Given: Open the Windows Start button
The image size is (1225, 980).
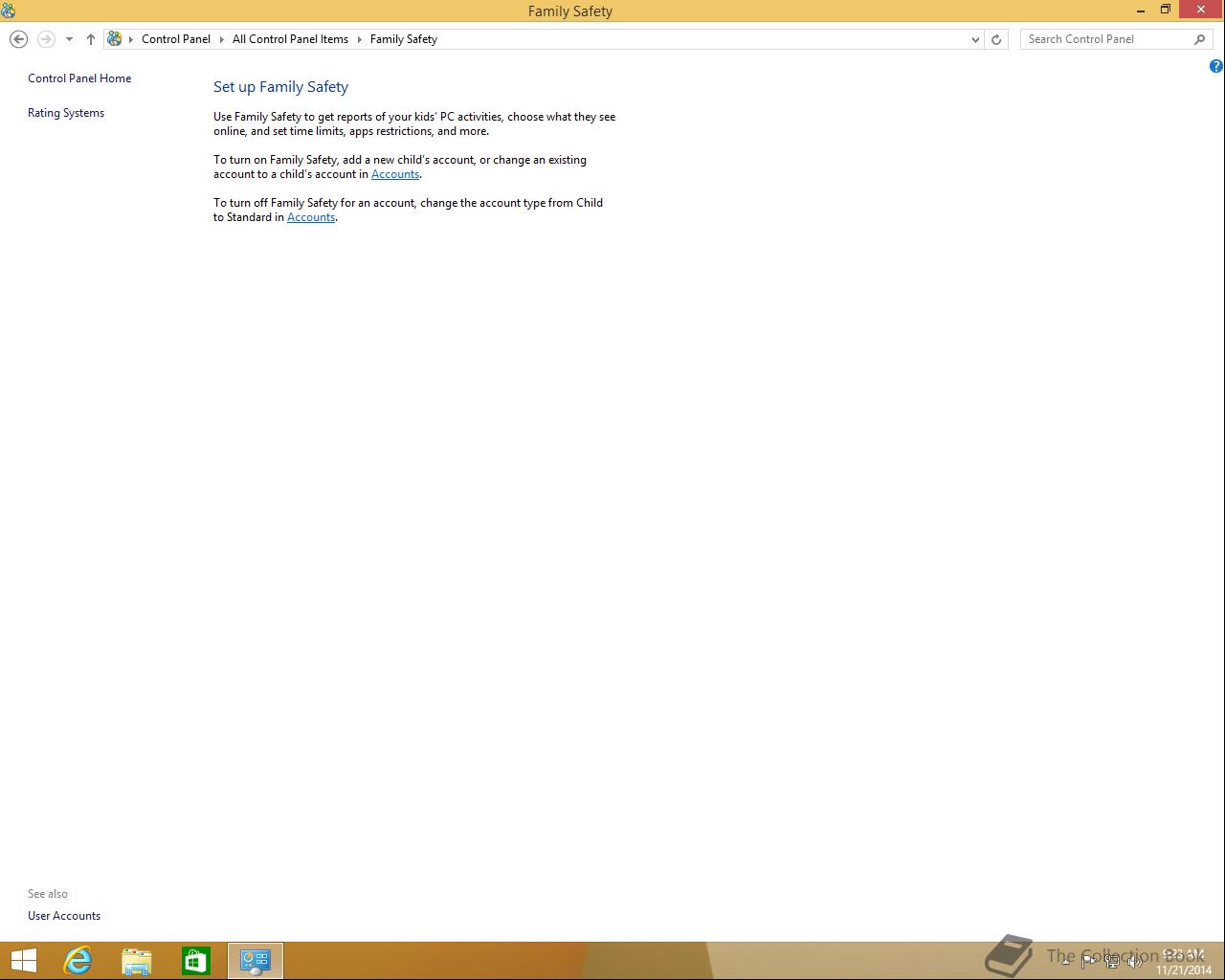Looking at the screenshot, I should (x=23, y=961).
